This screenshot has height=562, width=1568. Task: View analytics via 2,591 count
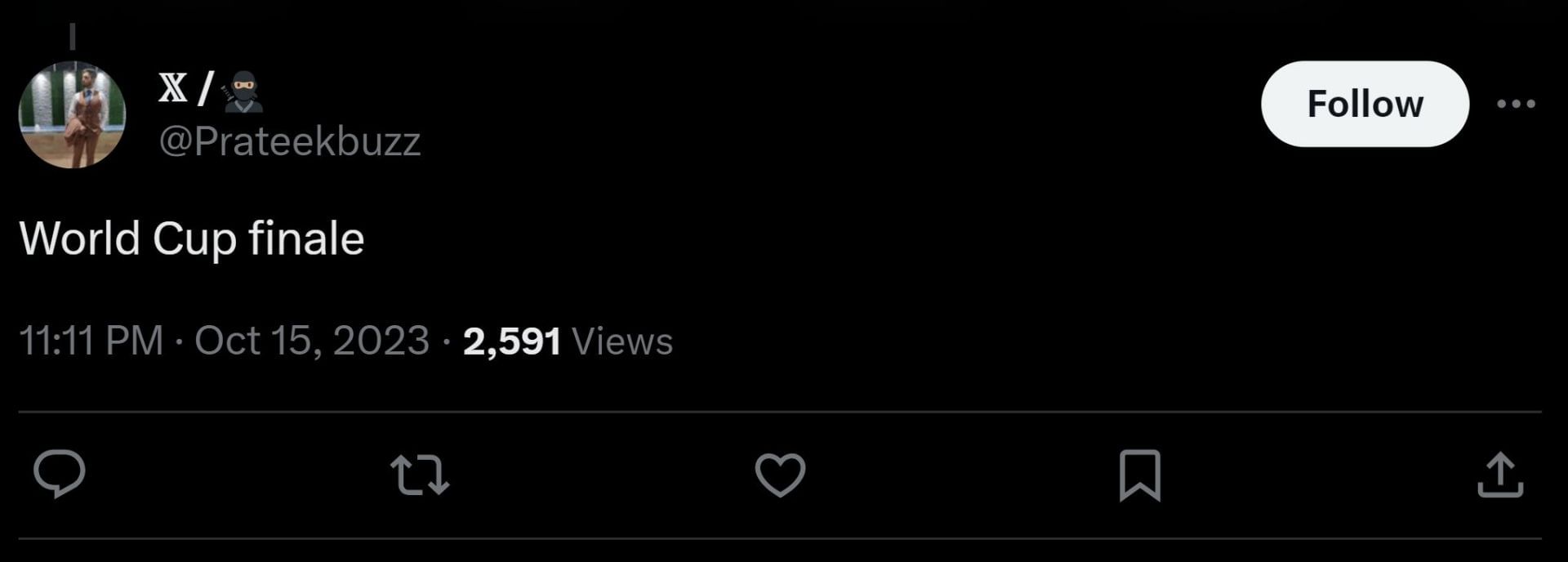click(512, 341)
